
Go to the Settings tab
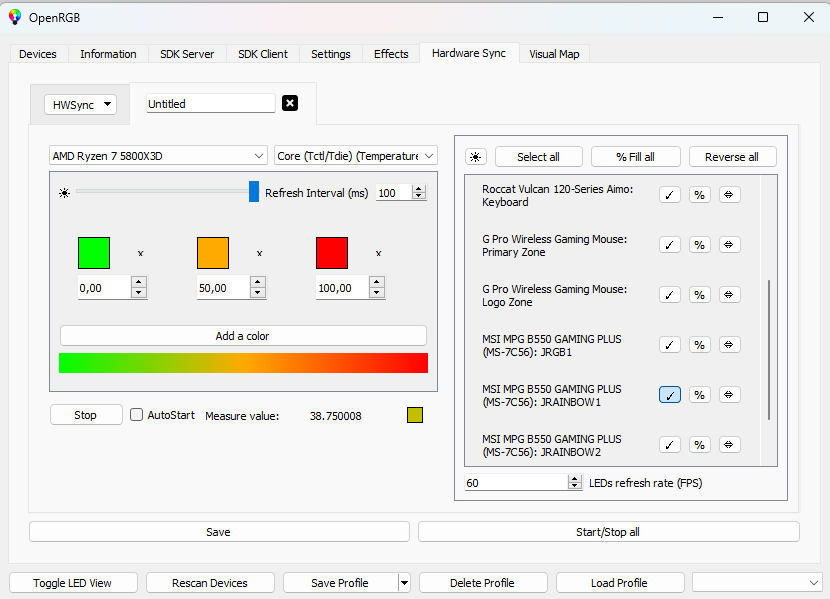pyautogui.click(x=331, y=54)
